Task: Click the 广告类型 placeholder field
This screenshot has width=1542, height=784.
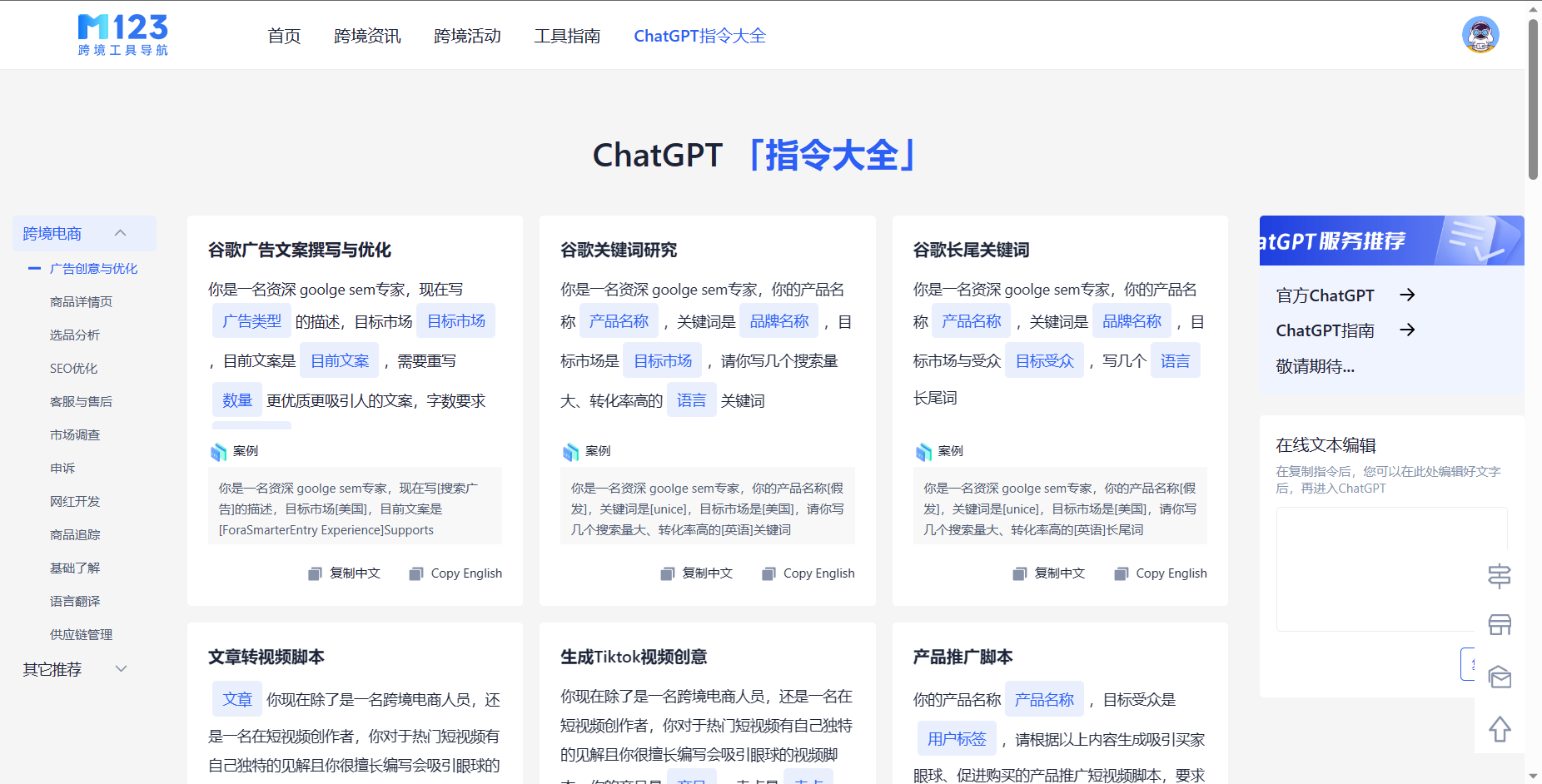Action: [x=251, y=321]
